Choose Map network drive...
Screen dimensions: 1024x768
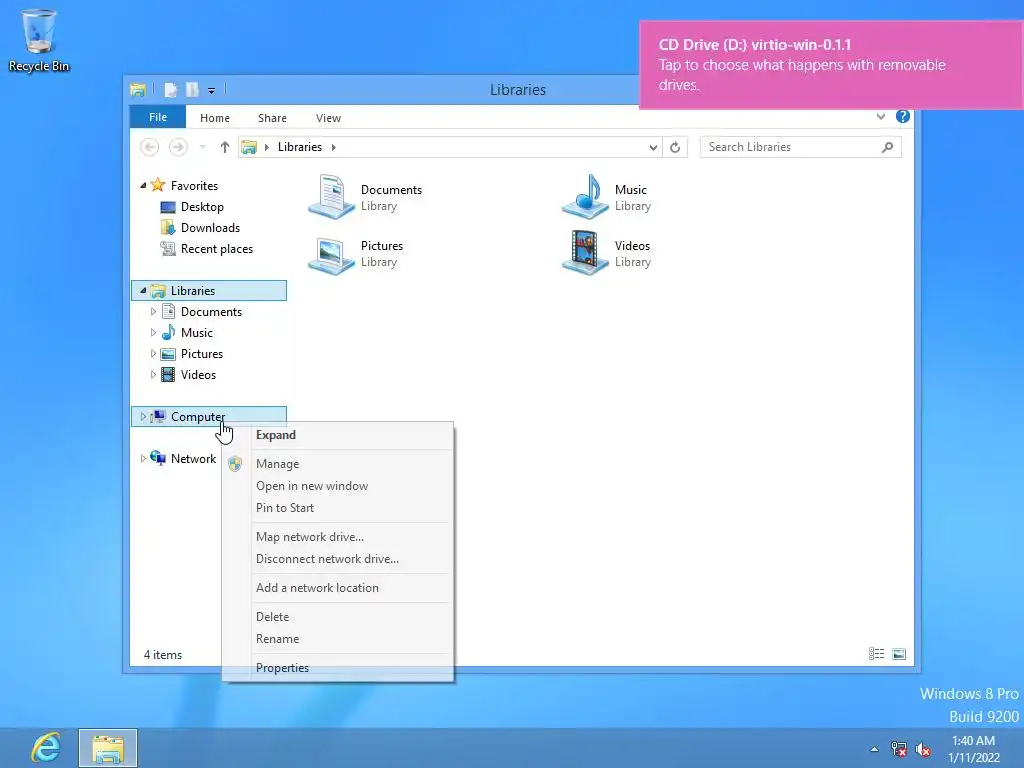[338, 537]
